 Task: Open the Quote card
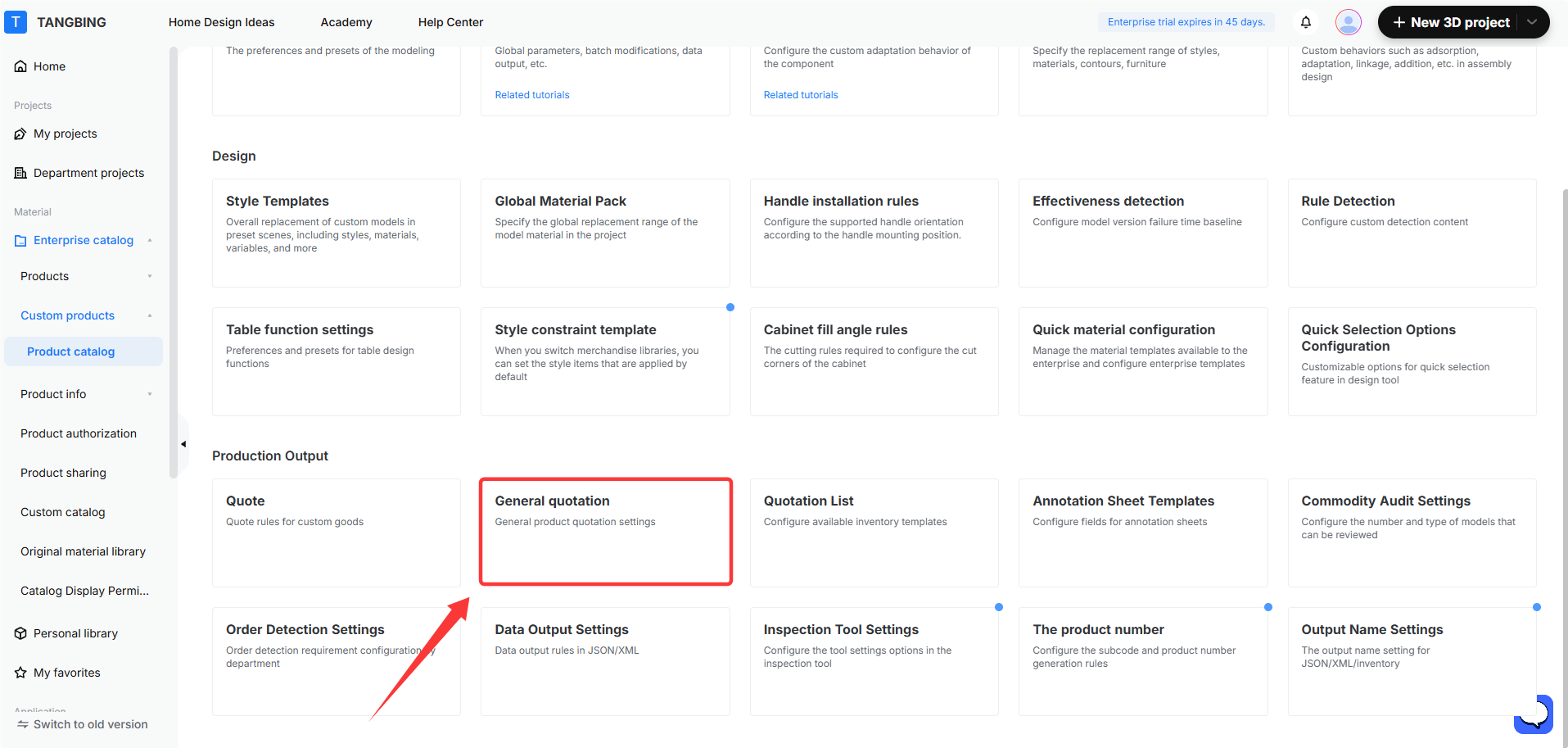point(337,533)
